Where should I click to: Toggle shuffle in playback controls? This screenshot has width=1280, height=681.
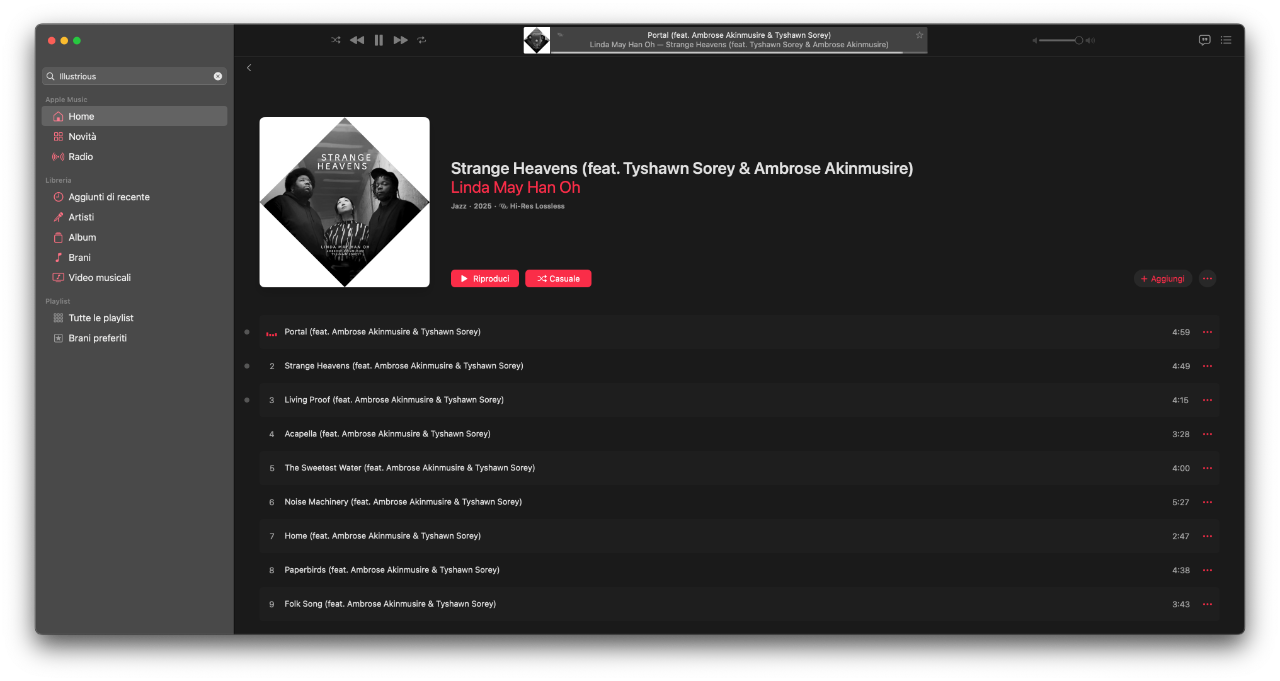coord(336,40)
